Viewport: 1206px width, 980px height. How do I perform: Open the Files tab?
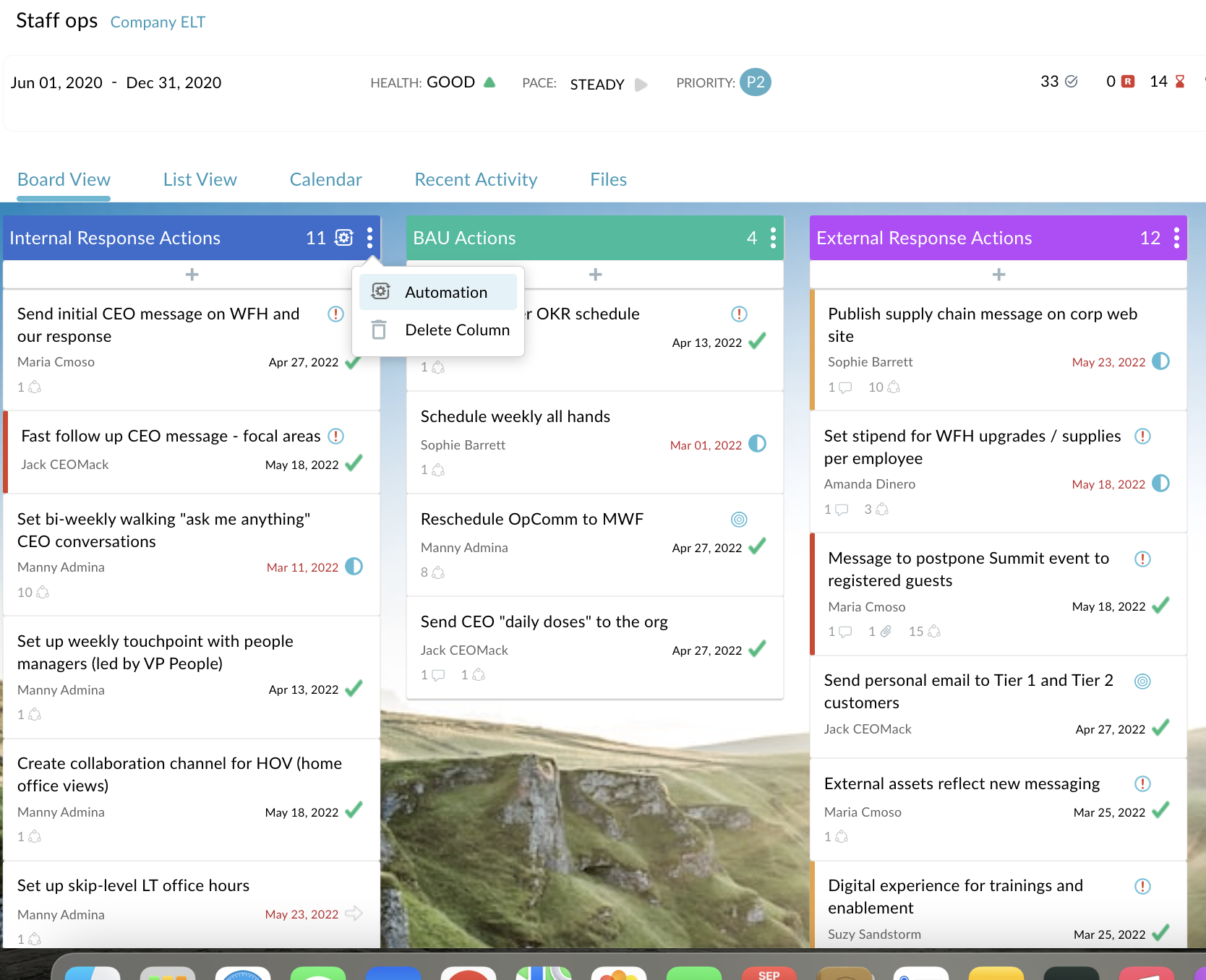coord(608,179)
